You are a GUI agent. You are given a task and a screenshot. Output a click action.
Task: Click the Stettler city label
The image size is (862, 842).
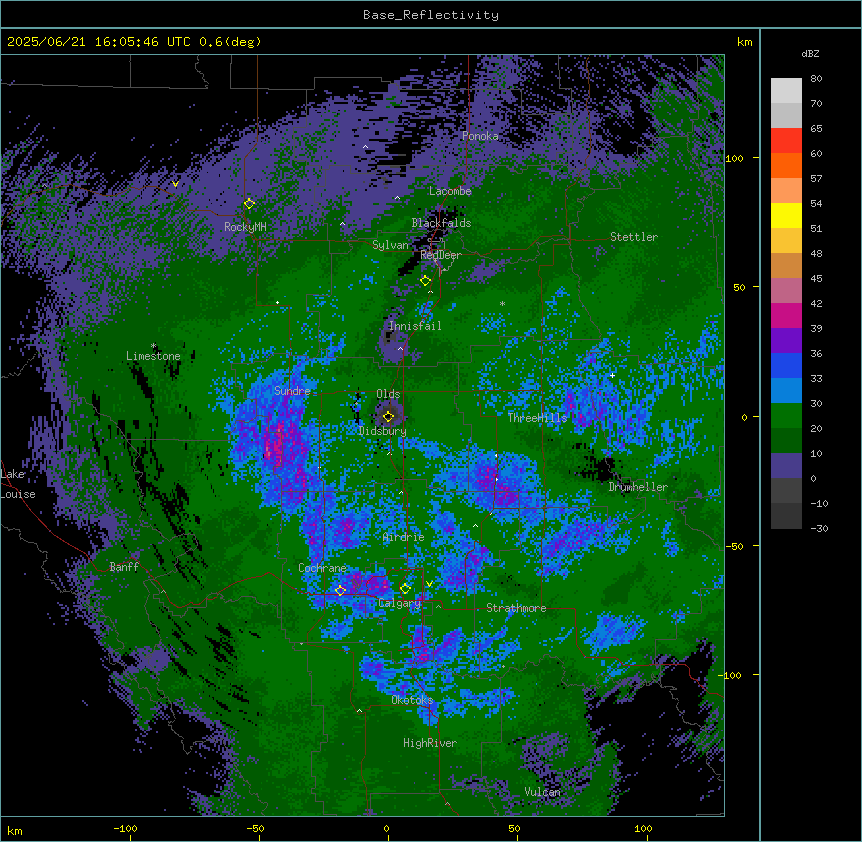pyautogui.click(x=634, y=237)
